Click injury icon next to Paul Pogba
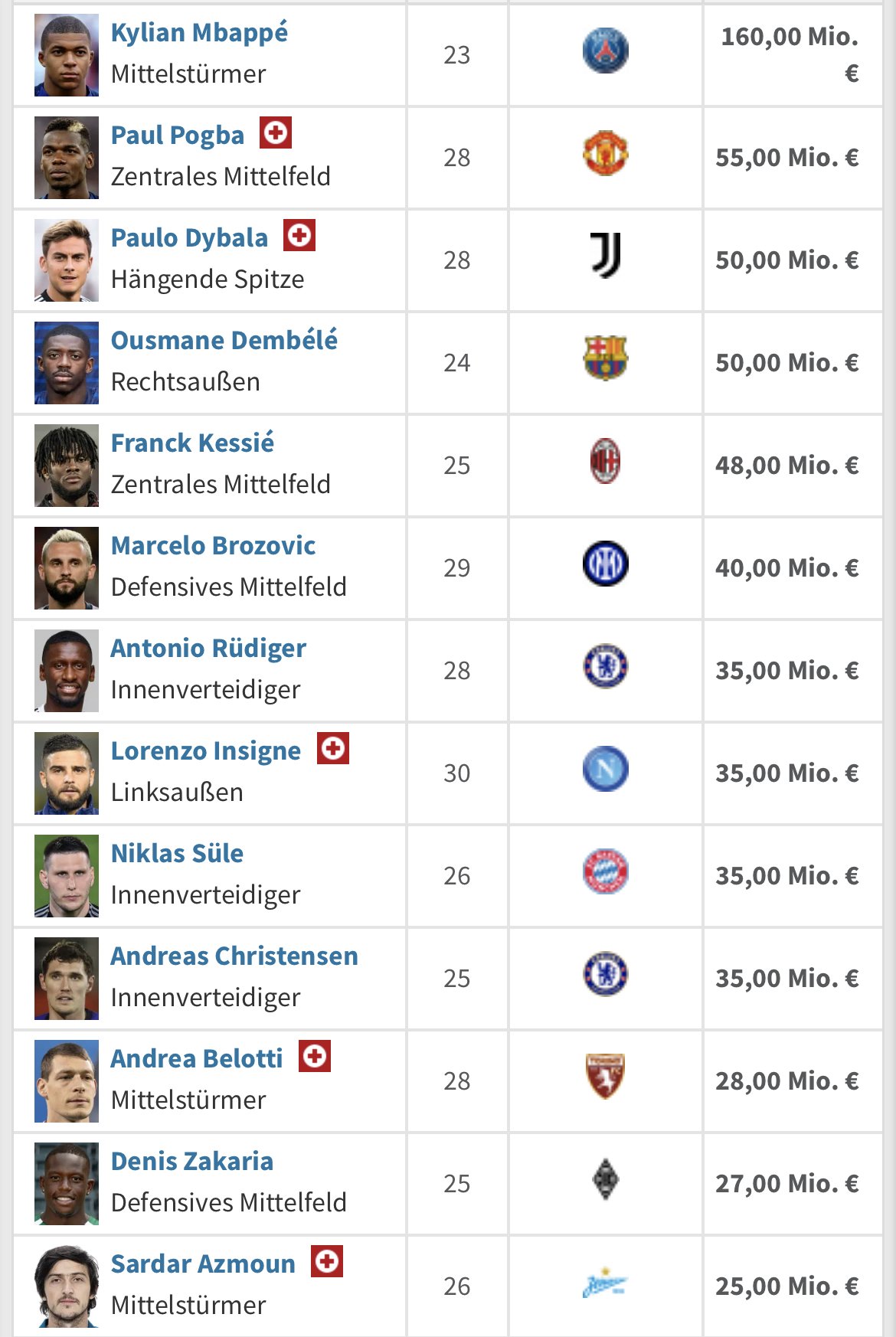 pos(276,132)
